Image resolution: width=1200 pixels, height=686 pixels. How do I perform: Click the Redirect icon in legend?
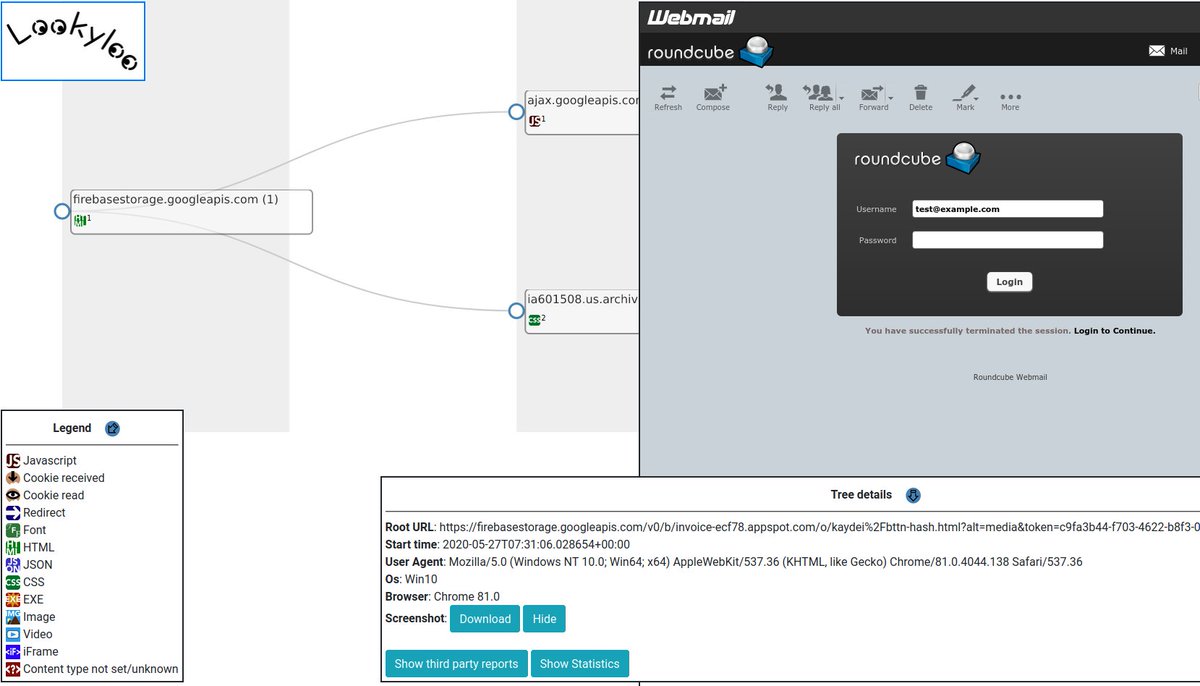point(13,512)
